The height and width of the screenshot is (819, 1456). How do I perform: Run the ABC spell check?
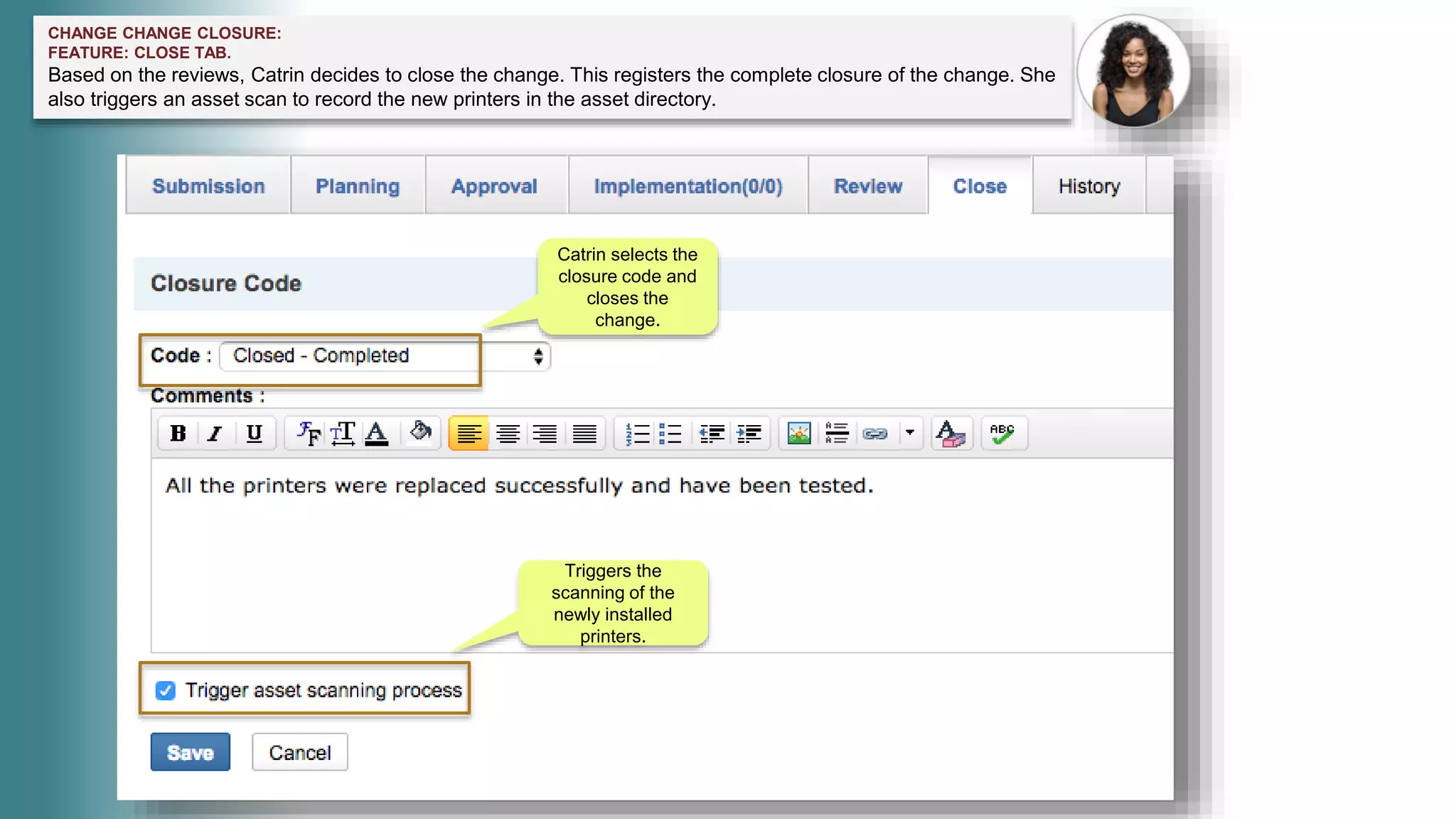pyautogui.click(x=1003, y=433)
